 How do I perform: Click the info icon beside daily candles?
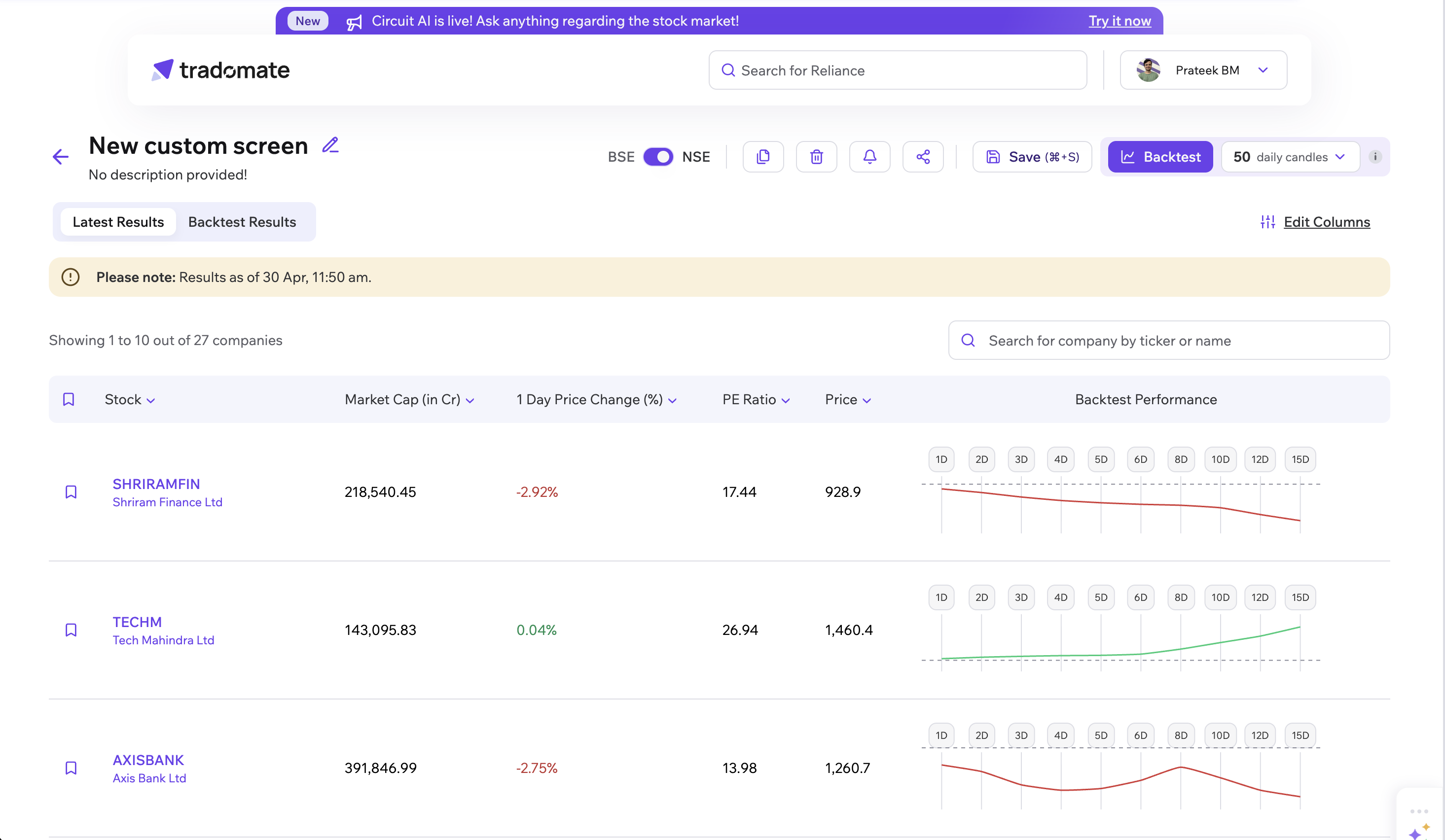[1375, 156]
